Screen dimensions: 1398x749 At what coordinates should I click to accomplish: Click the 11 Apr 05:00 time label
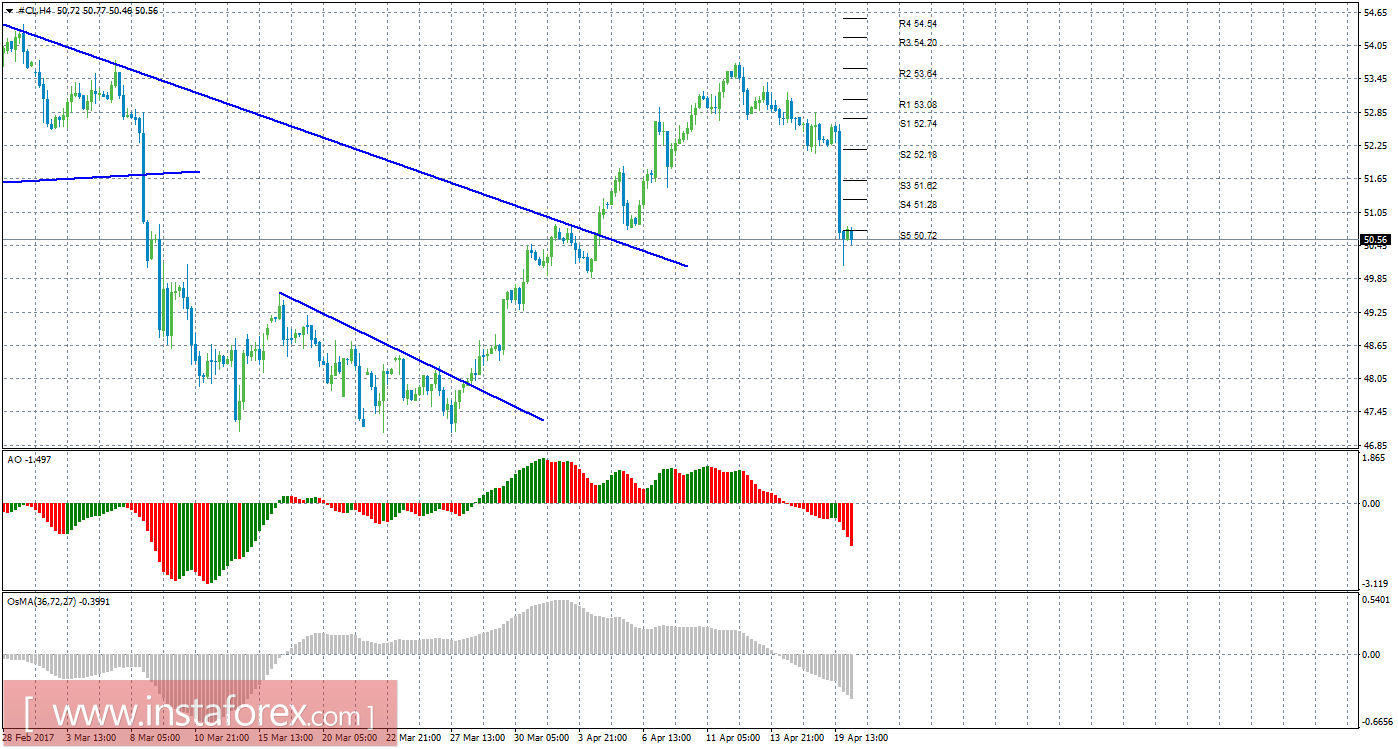pyautogui.click(x=734, y=738)
